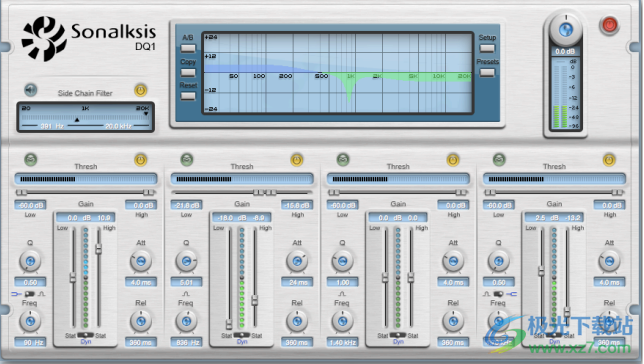
Task: Click the Att knob in the 90 Hz band
Action: [x=141, y=261]
